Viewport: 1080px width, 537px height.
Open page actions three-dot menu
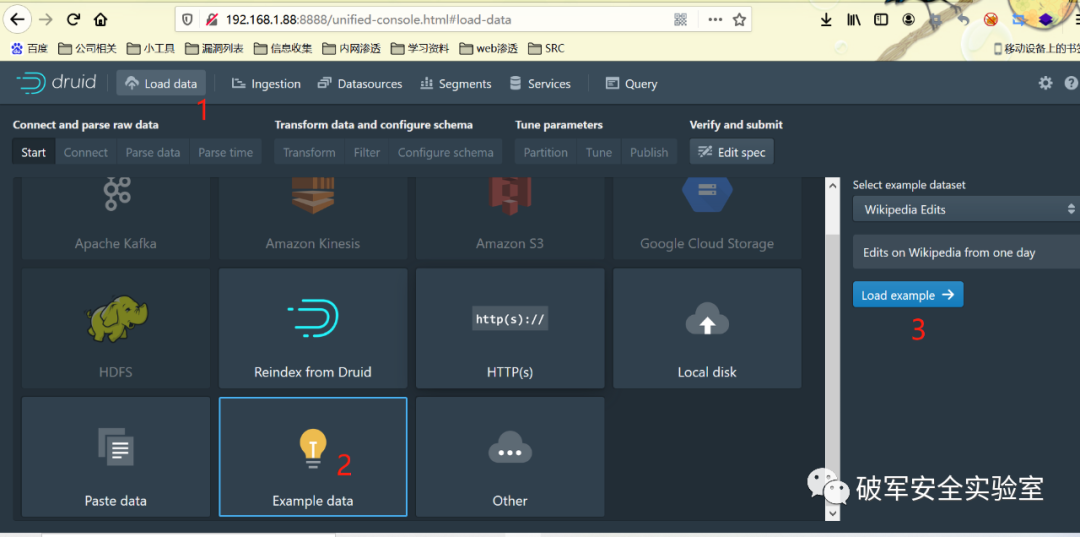715,20
